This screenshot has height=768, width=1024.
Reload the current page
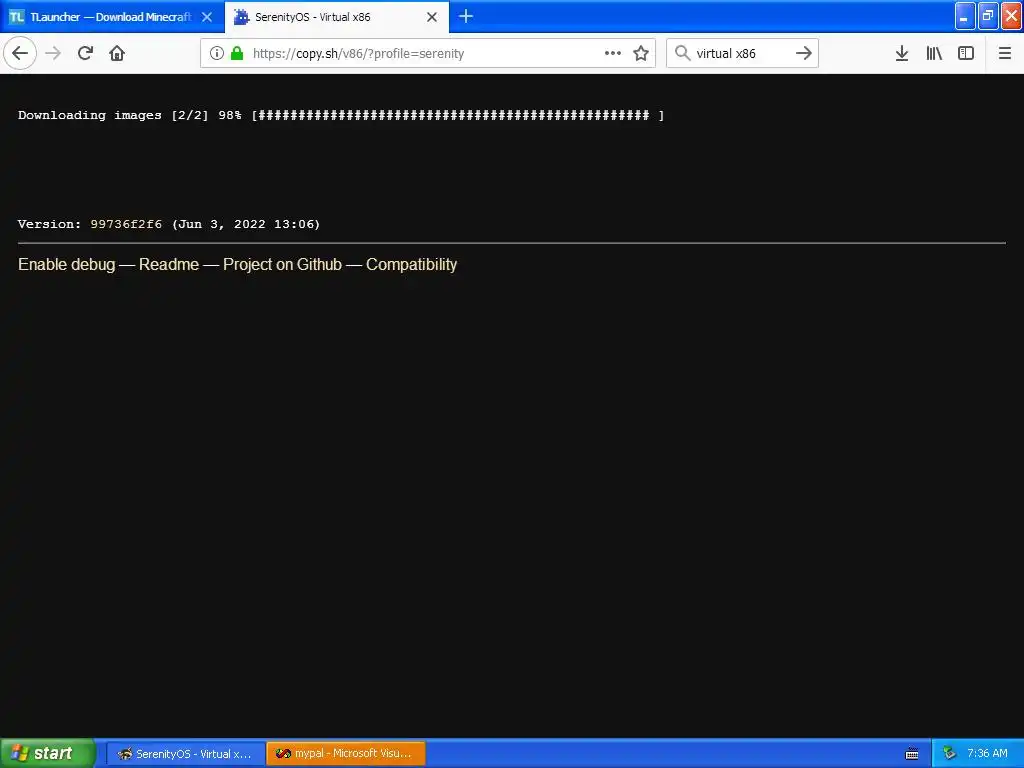(x=85, y=53)
